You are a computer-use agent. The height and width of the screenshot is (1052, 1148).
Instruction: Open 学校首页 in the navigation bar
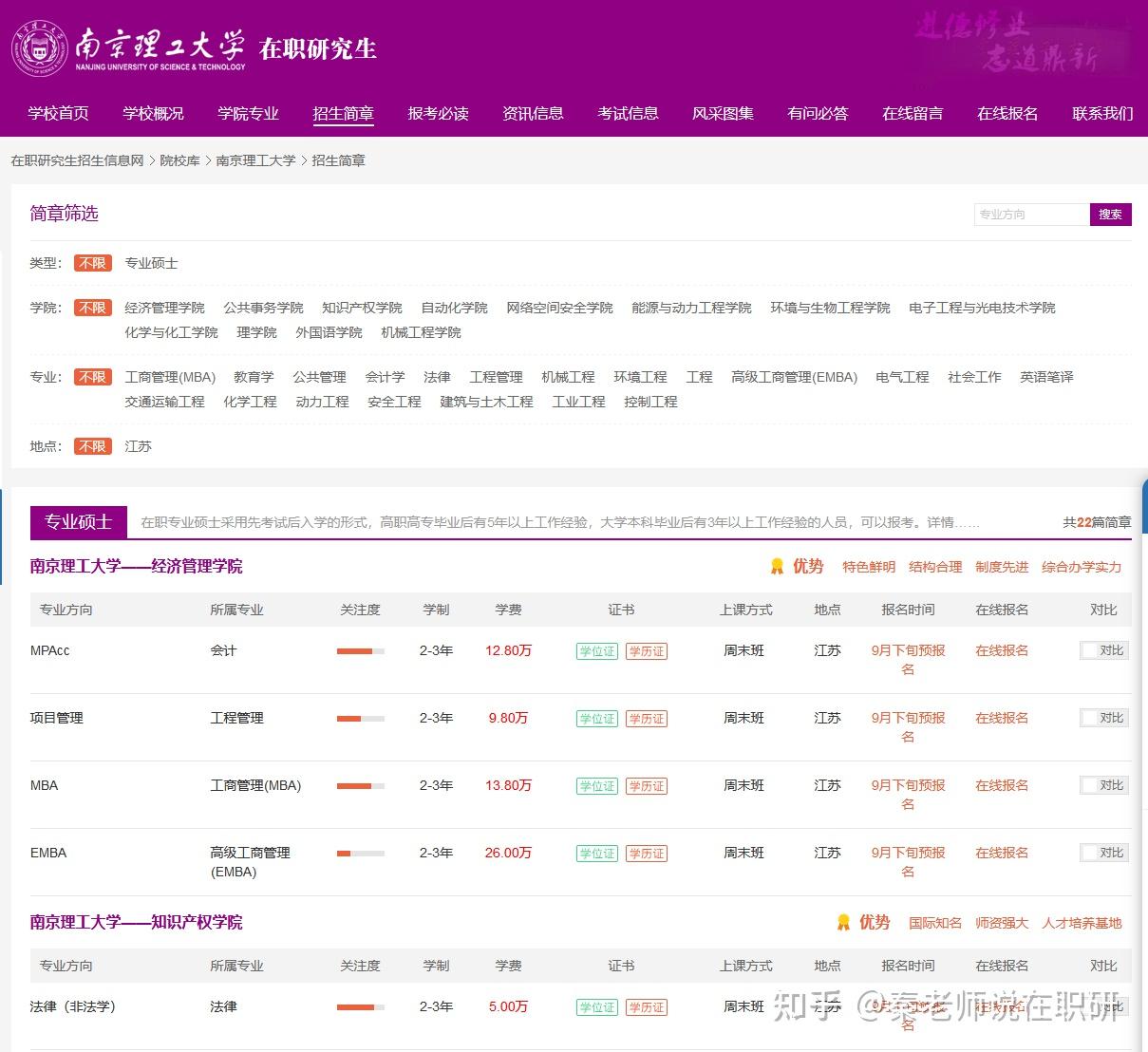pyautogui.click(x=59, y=113)
